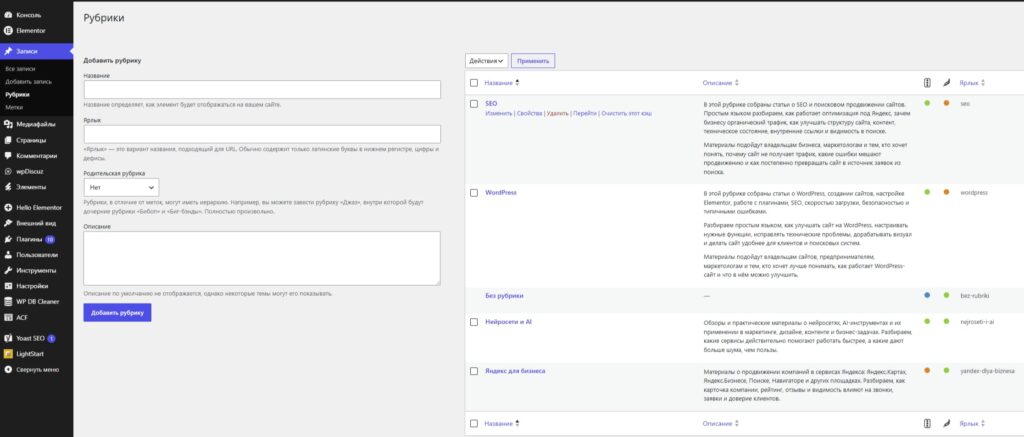Open the Yoast SEO menu label
Image resolution: width=1024 pixels, height=437 pixels.
[30, 338]
